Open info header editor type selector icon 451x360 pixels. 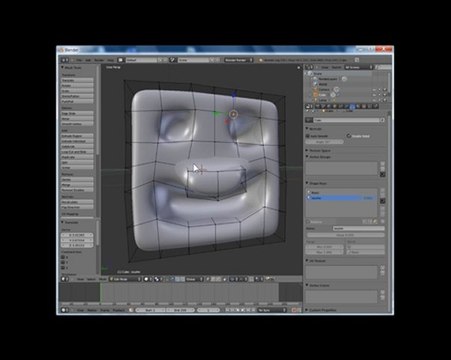(x=65, y=60)
